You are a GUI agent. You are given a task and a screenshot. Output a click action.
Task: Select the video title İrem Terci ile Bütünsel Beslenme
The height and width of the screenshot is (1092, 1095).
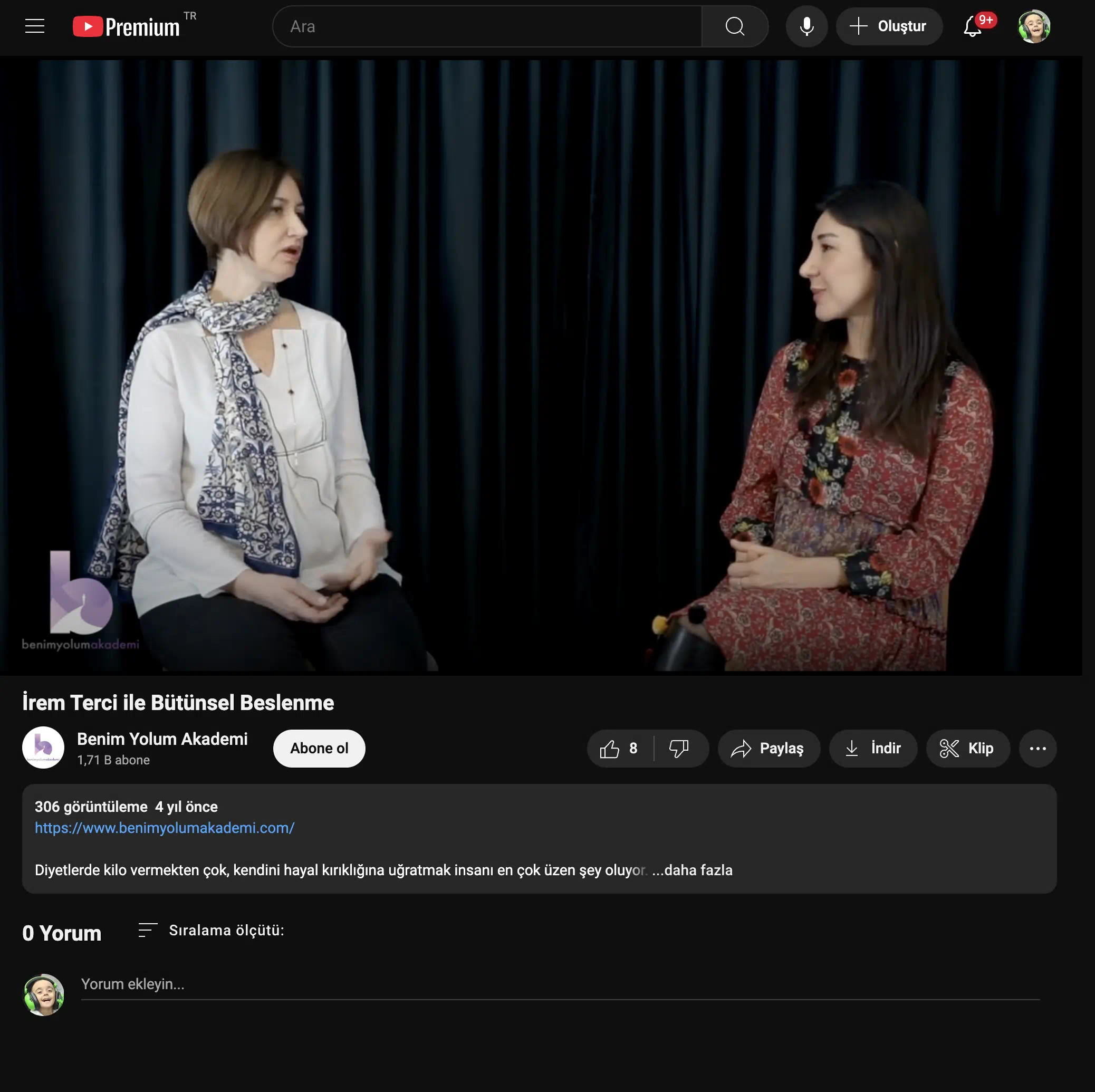point(178,703)
